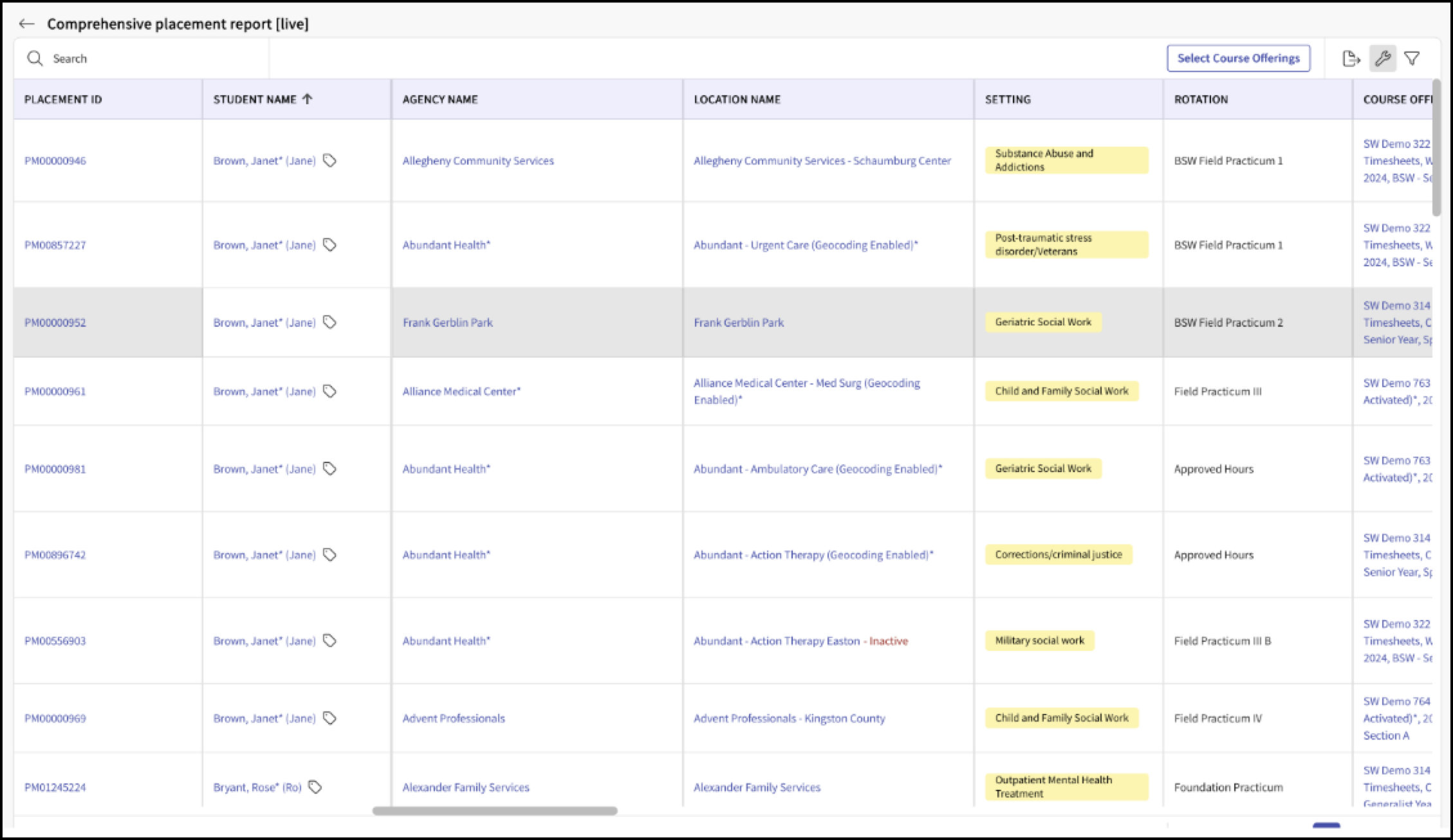Sort by the Agency Name column header

440,99
